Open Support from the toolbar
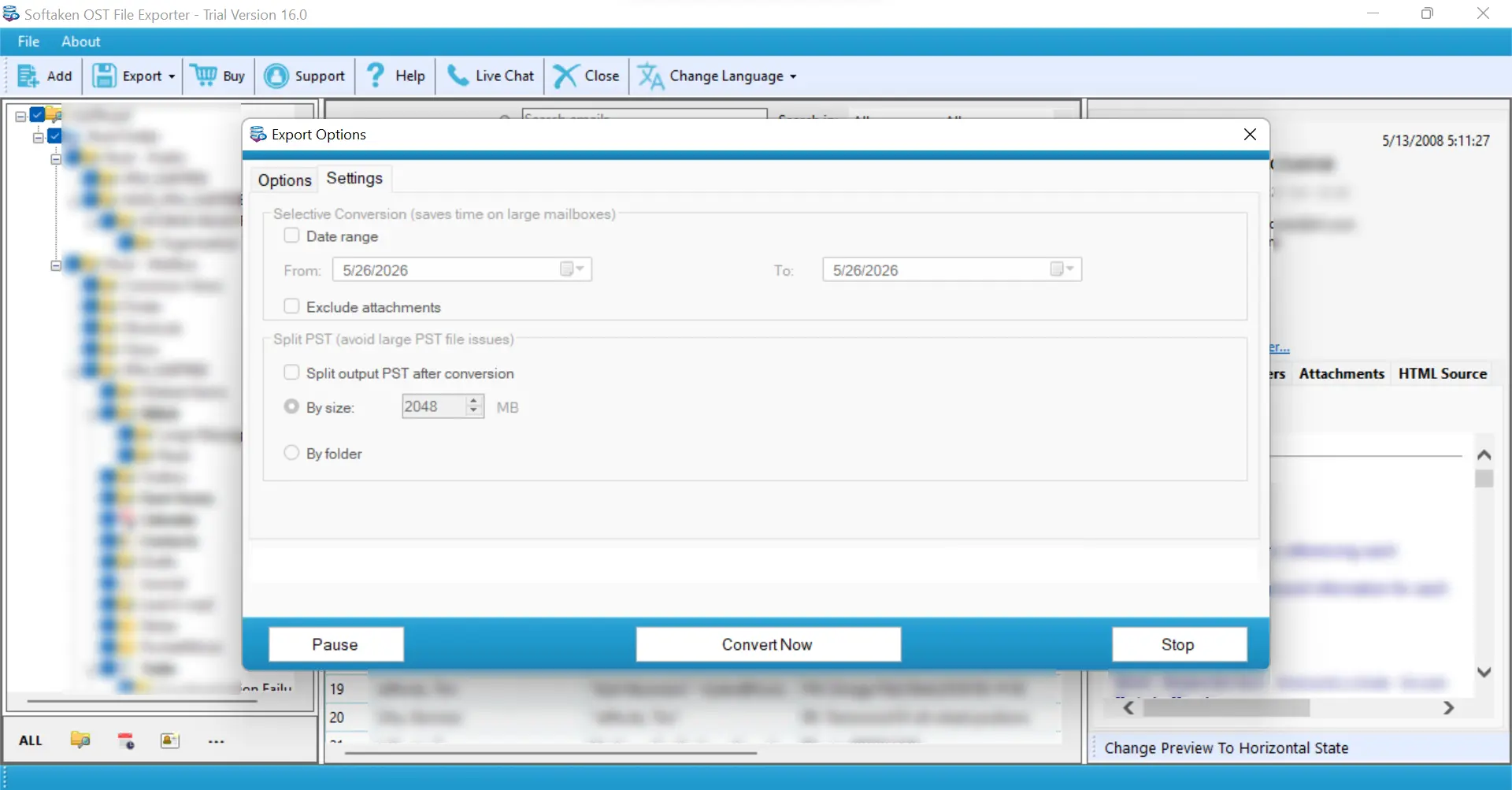The height and width of the screenshot is (790, 1512). point(305,76)
